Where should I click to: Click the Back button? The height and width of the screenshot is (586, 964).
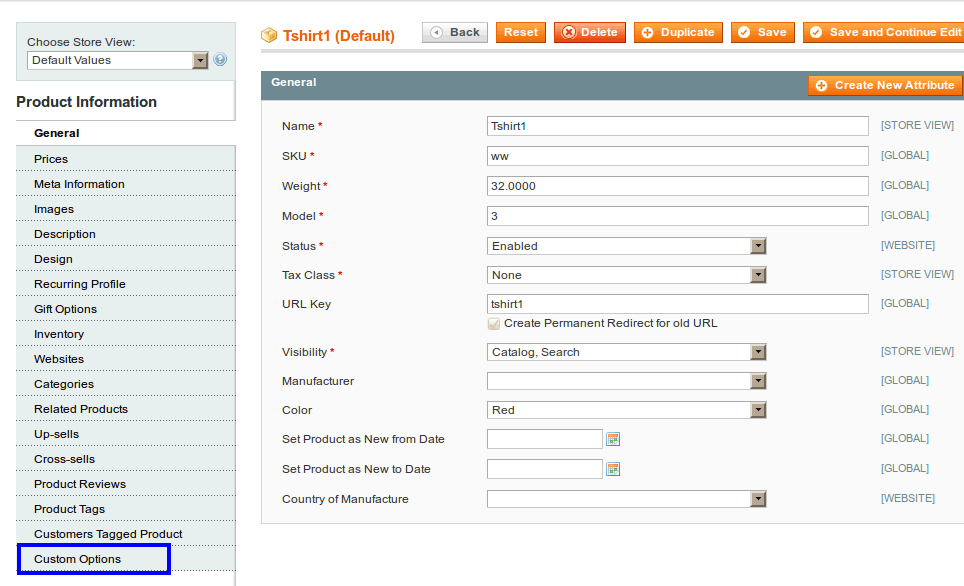tap(455, 33)
